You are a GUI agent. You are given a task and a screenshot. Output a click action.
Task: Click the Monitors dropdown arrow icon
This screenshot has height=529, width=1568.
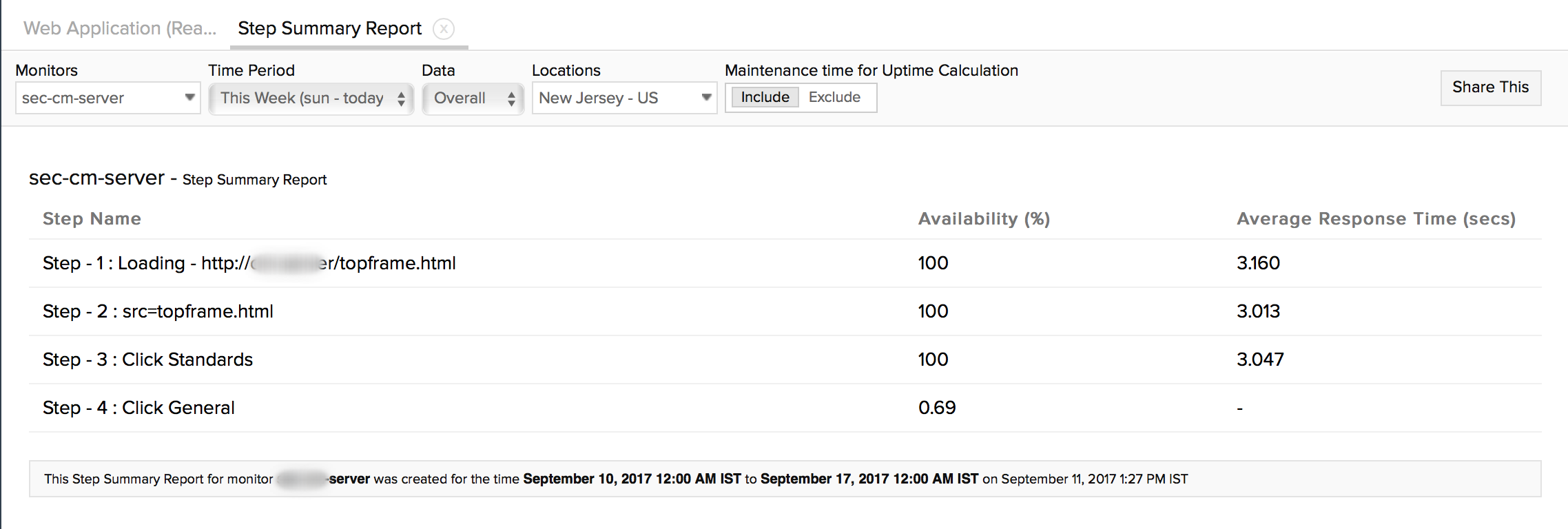click(x=189, y=98)
